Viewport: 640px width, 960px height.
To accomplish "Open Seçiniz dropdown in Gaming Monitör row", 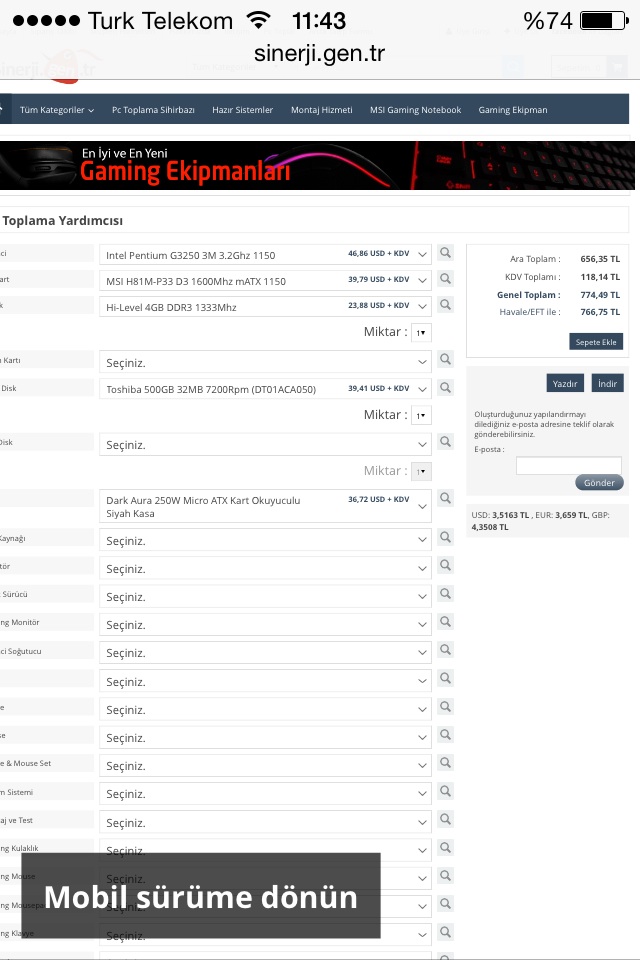I will [x=265, y=624].
